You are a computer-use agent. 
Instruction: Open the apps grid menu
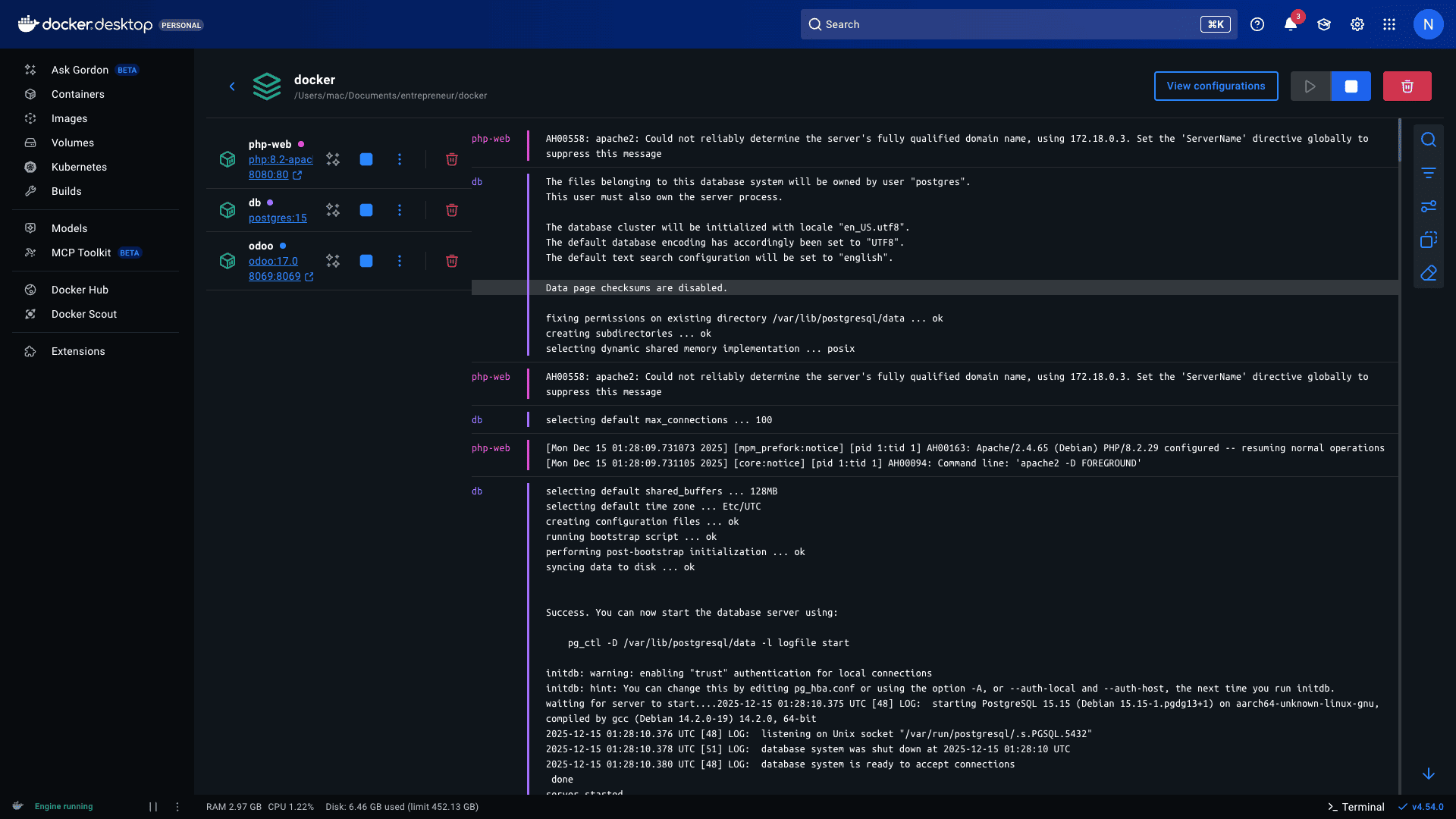tap(1389, 24)
